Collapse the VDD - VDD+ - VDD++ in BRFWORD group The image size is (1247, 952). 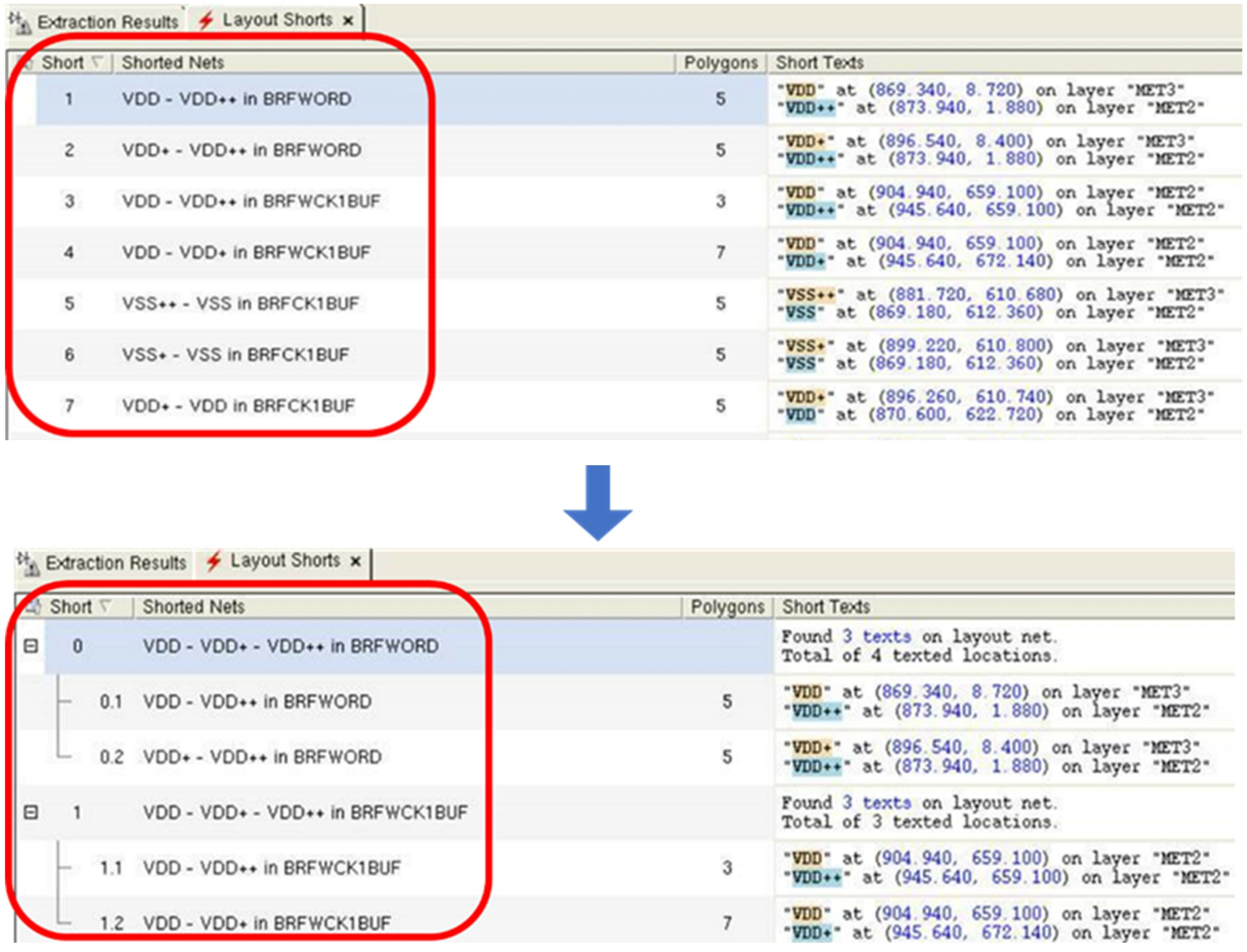[31, 646]
